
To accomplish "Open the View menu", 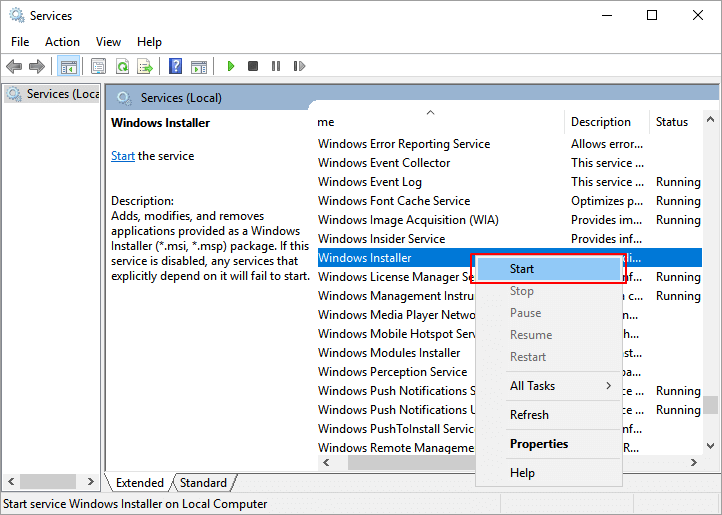I will click(108, 42).
